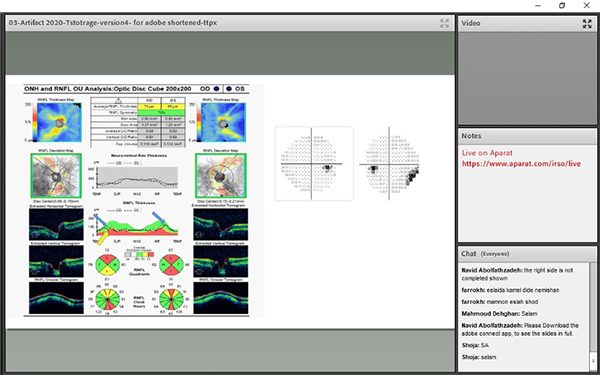Click the Chat (Everyone) pod header
The image size is (600, 375).
[x=527, y=254]
